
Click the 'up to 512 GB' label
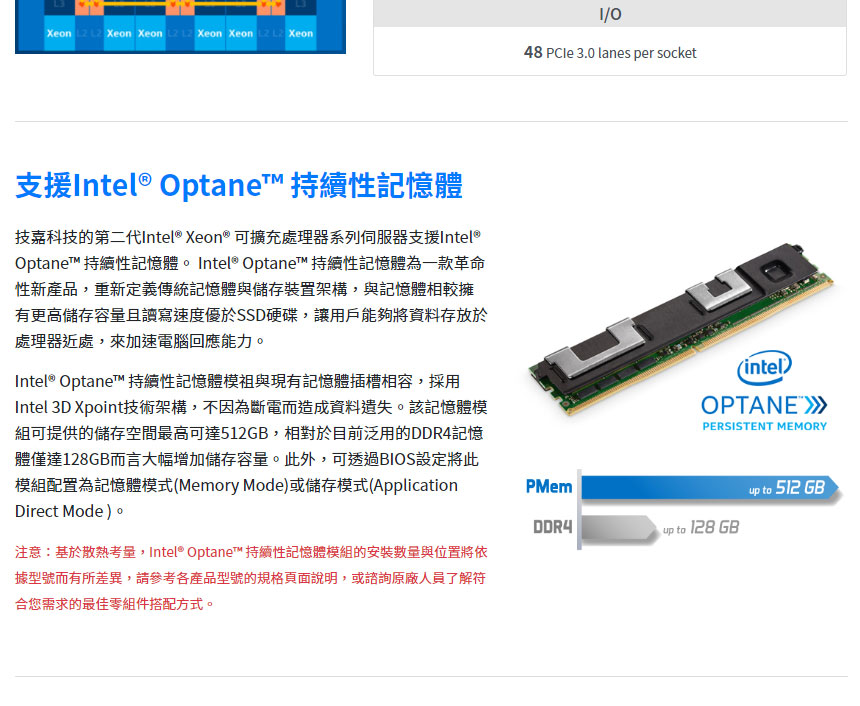[787, 488]
